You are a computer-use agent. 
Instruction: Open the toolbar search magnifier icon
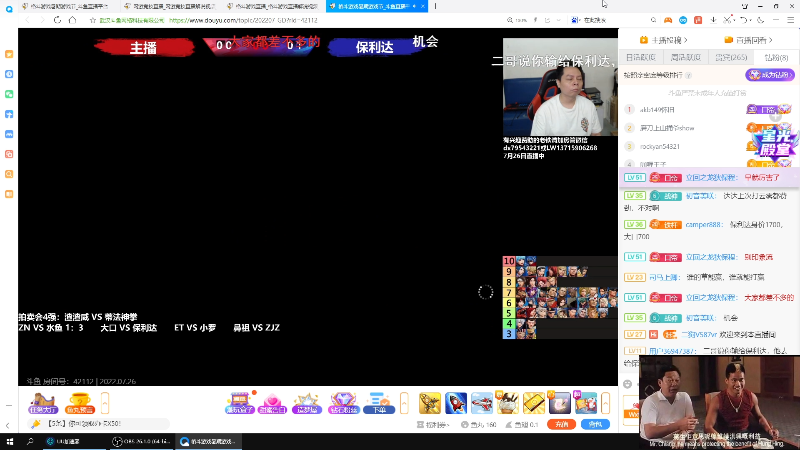click(653, 20)
